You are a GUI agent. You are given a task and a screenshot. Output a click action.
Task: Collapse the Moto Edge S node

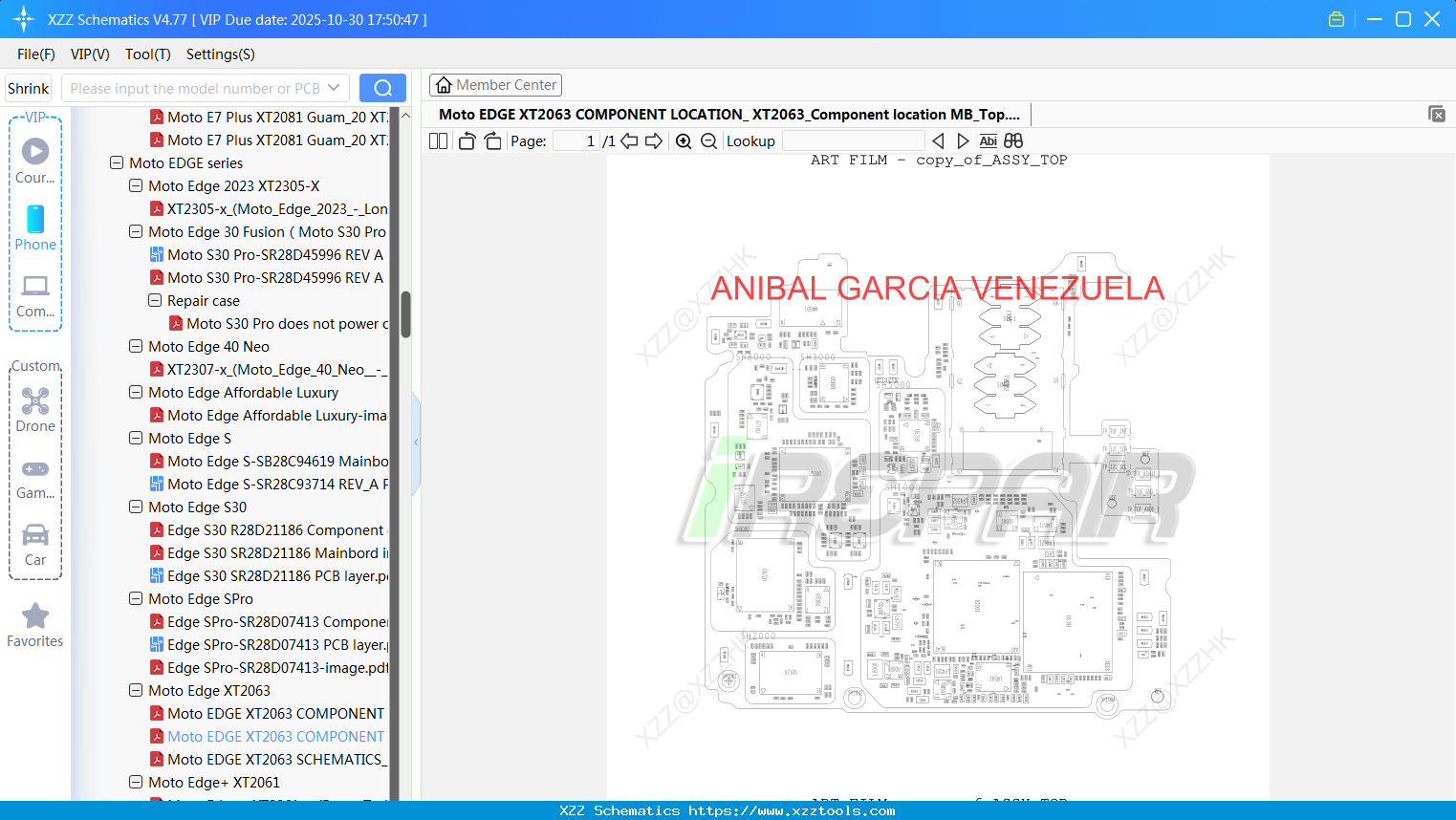click(x=136, y=438)
